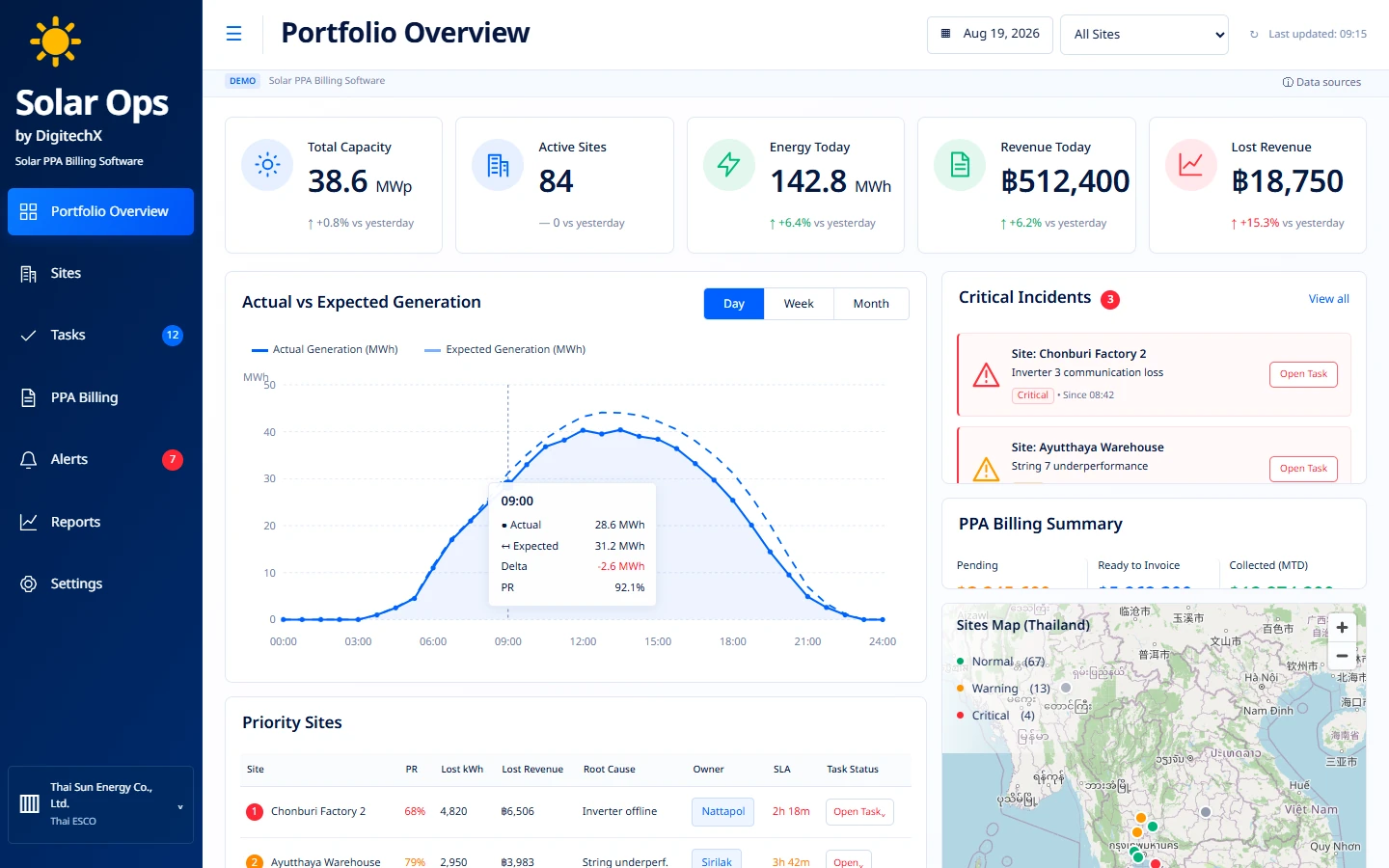Toggle Expected Generation legend series

point(505,350)
